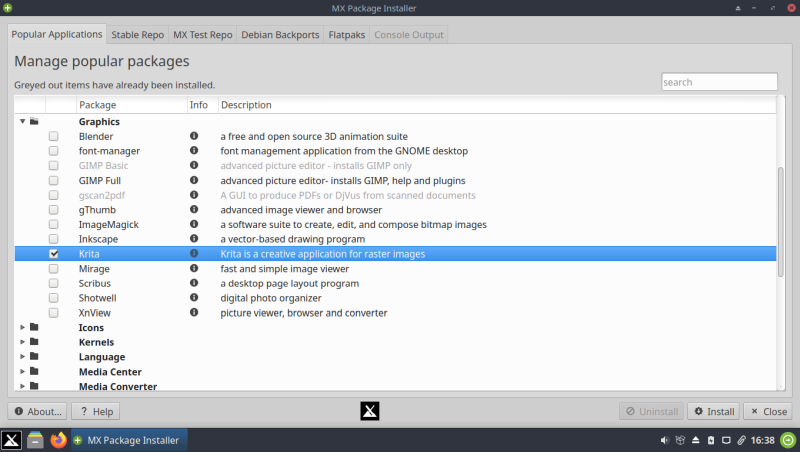Expand the Icons category

click(x=22, y=327)
